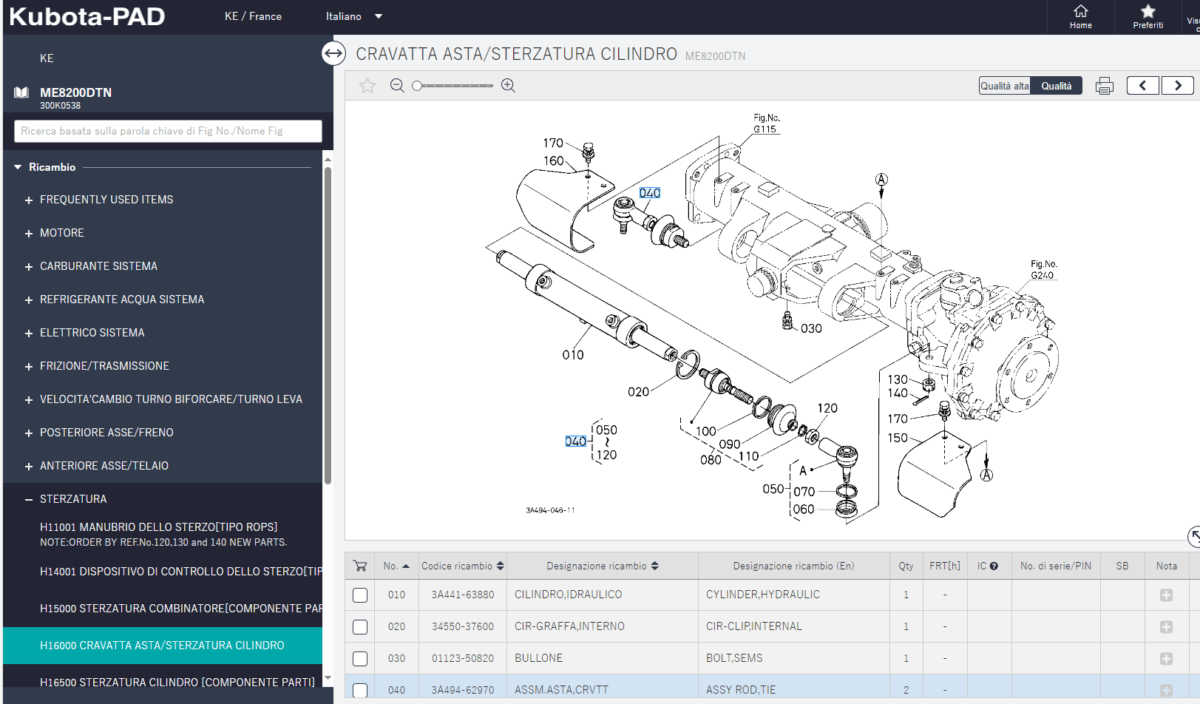Open H16500 STERZATURA CILINDRO item

coord(176,681)
